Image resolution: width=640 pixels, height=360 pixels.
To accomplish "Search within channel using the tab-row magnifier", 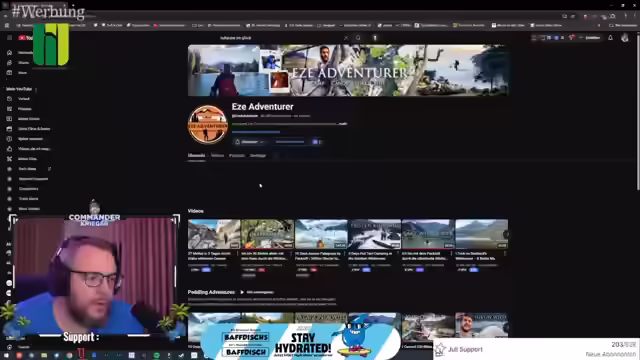I will 276,156.
